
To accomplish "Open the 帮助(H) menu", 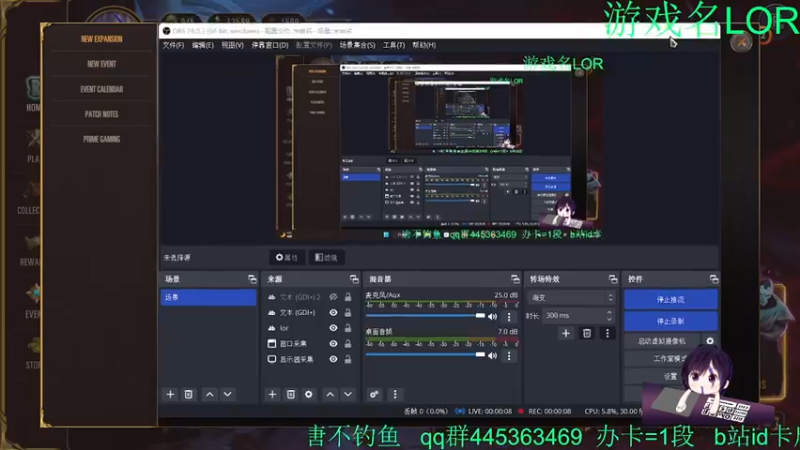I will 424,45.
